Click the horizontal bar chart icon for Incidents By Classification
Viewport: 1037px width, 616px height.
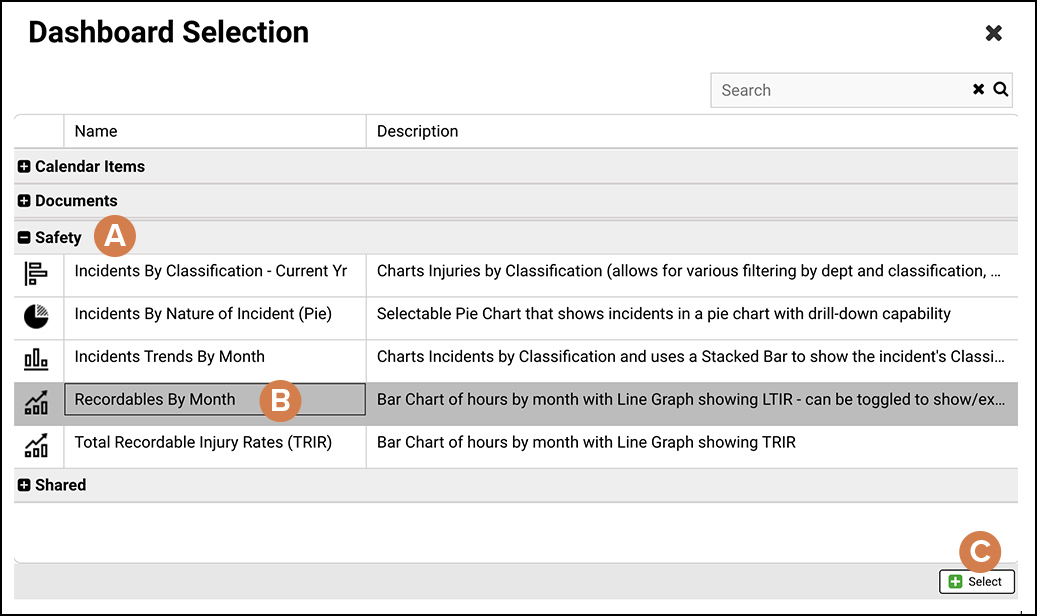pos(36,274)
